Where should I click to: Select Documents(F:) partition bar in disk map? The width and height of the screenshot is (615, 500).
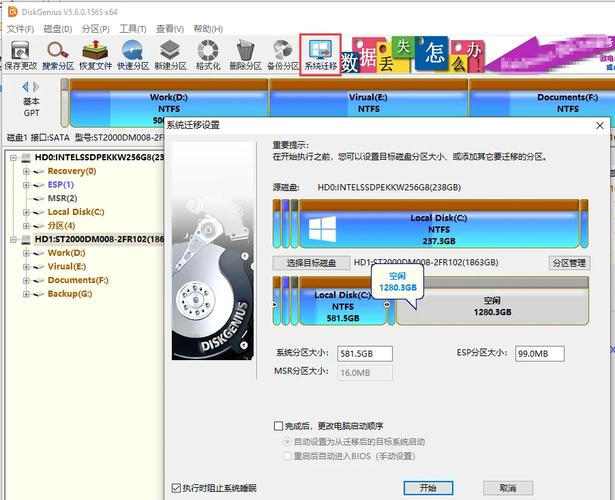pyautogui.click(x=542, y=98)
